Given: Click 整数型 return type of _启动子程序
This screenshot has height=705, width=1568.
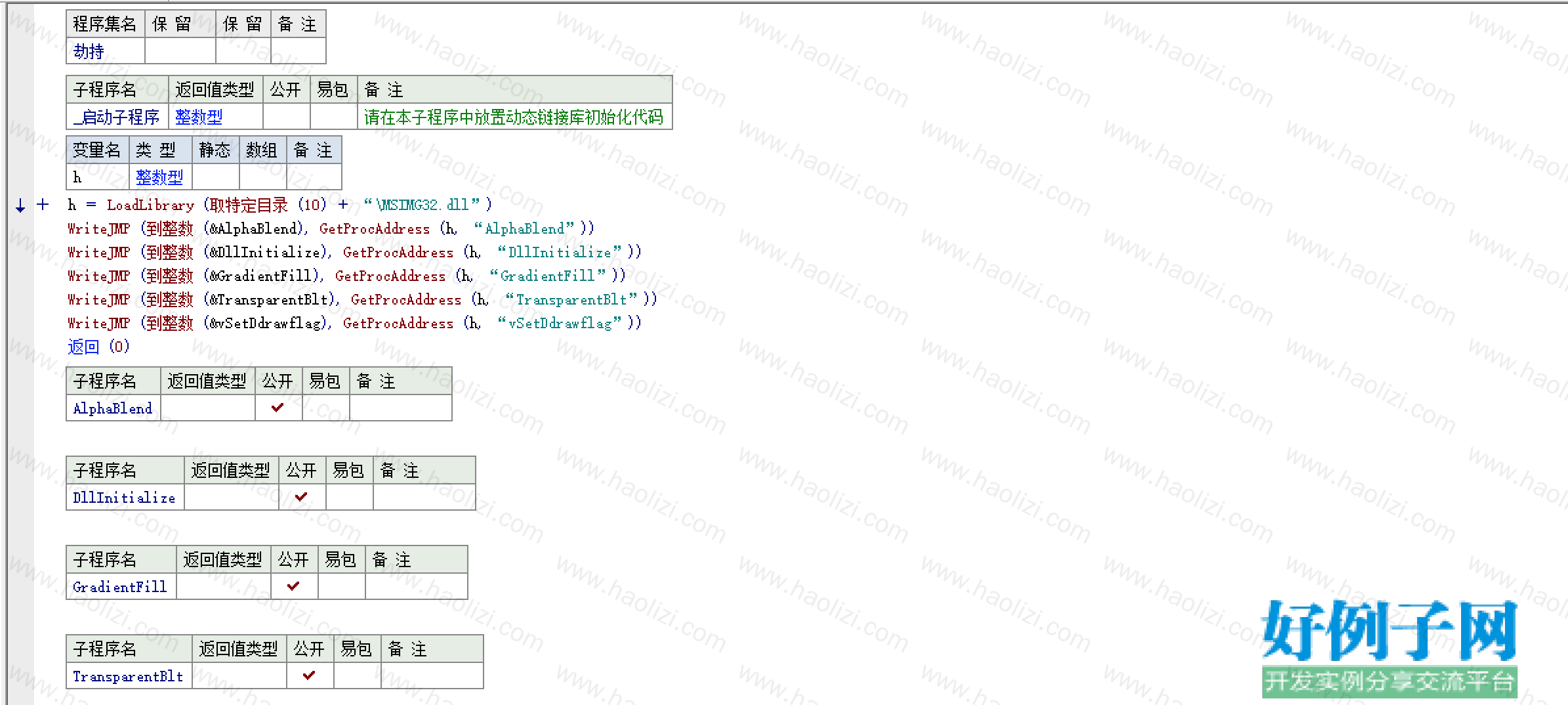Looking at the screenshot, I should tap(199, 117).
